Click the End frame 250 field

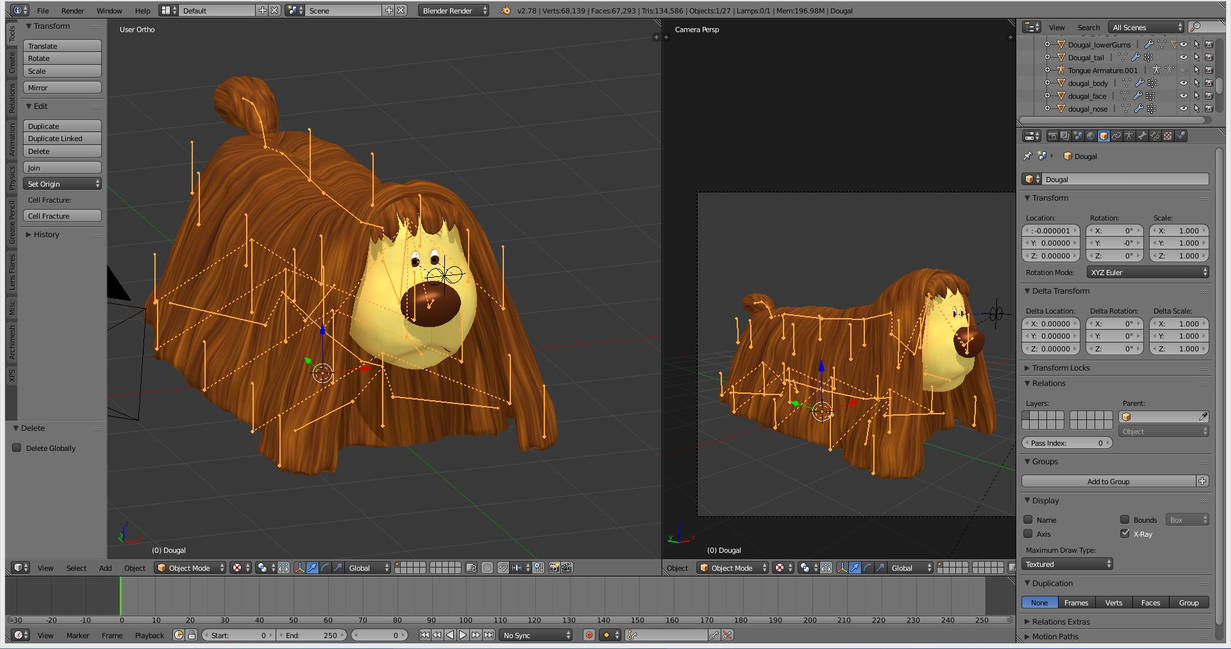[311, 635]
